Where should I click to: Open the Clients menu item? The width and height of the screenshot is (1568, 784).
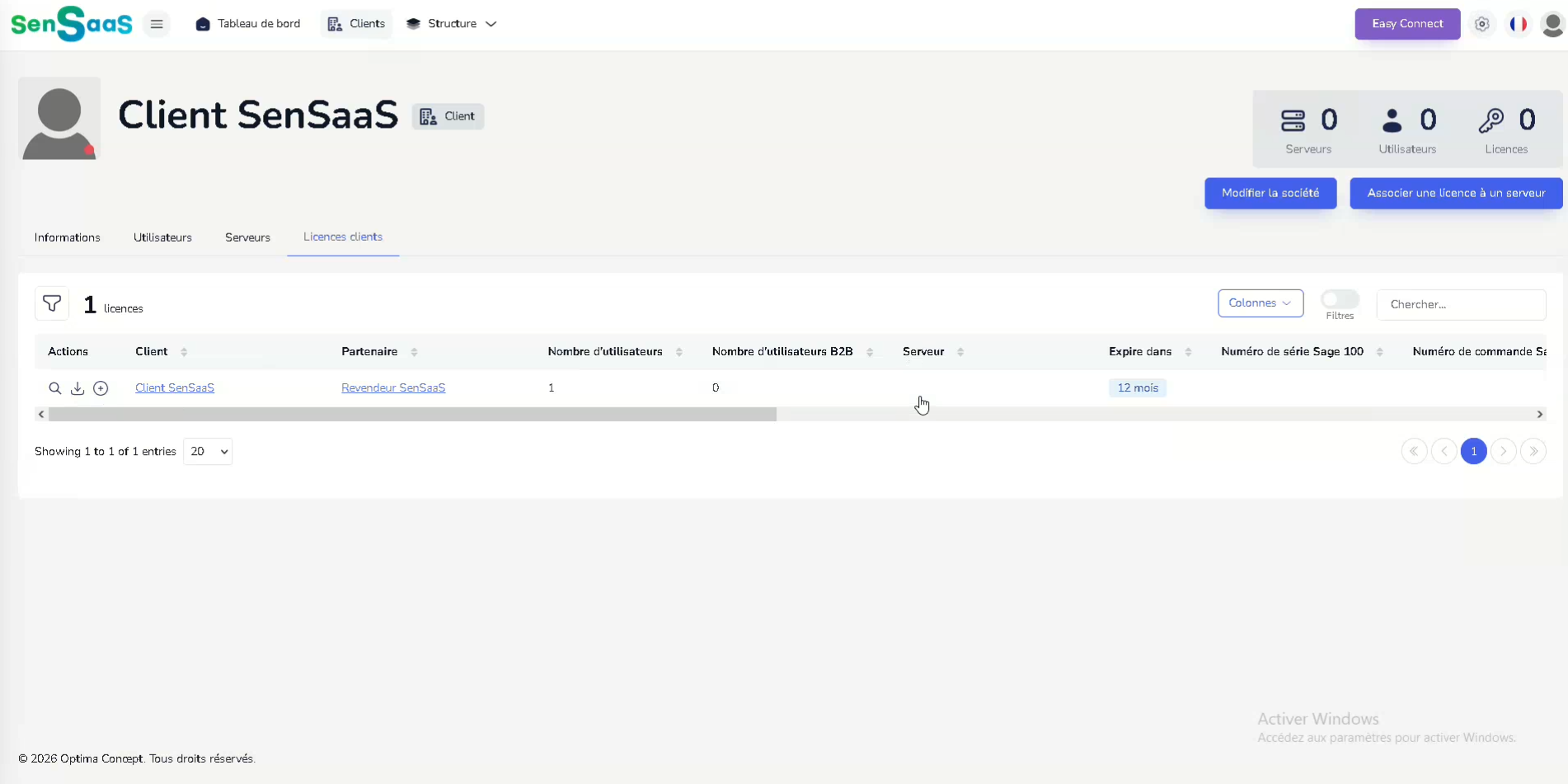coord(356,24)
